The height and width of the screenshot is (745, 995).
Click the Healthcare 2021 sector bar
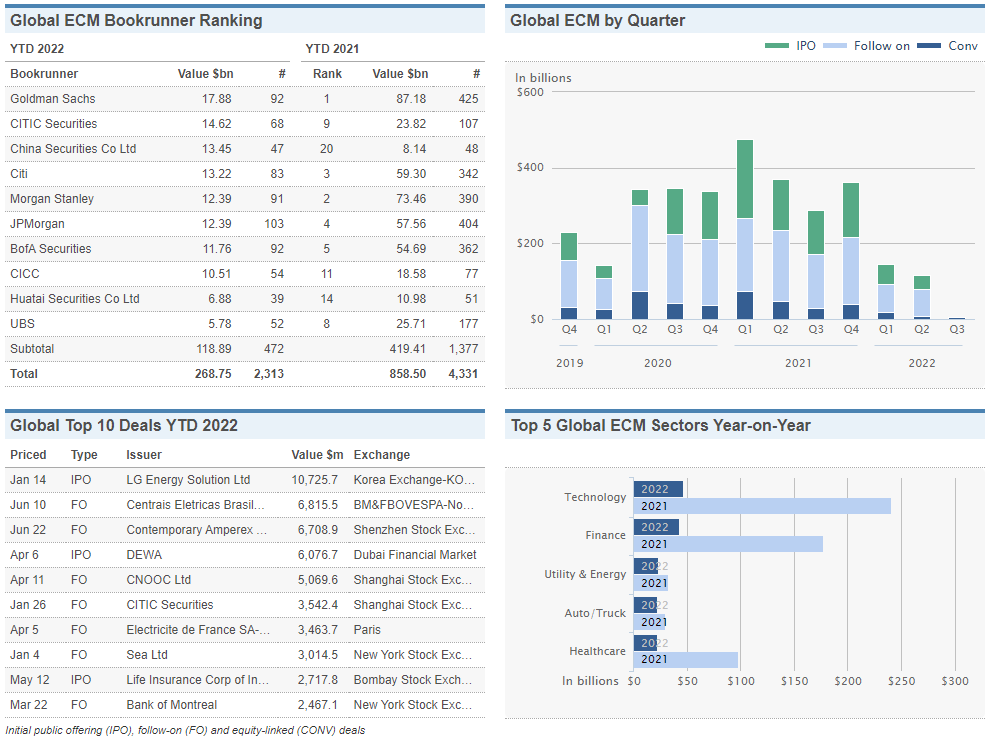point(686,659)
